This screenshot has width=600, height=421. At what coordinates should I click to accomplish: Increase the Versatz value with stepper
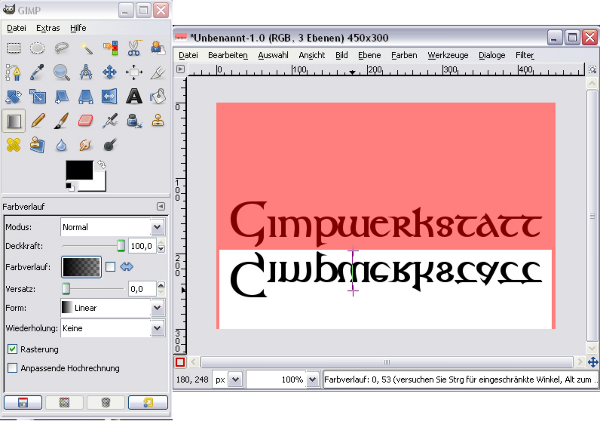(161, 285)
